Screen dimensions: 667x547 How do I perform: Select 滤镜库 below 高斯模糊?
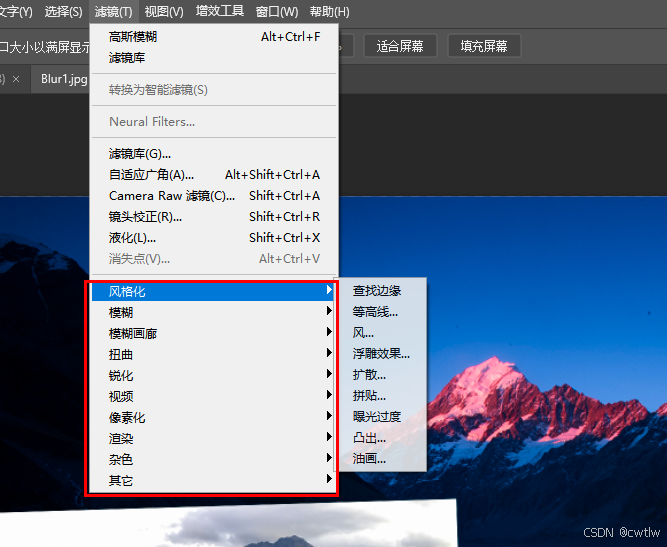point(214,58)
